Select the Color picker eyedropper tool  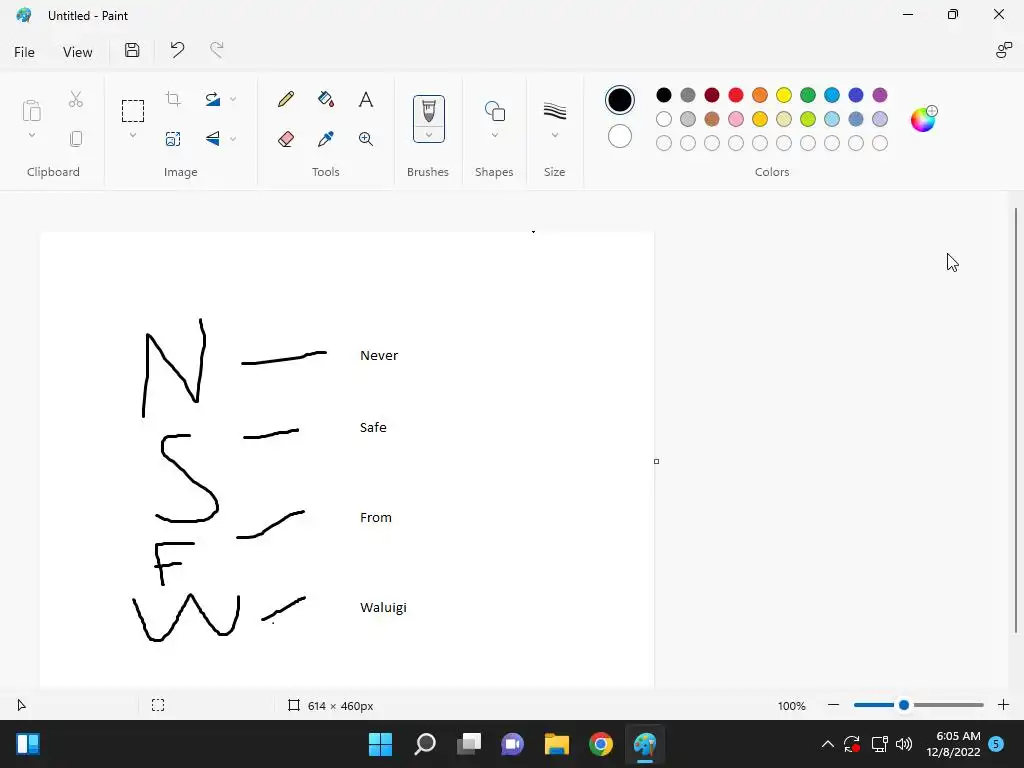tap(325, 138)
